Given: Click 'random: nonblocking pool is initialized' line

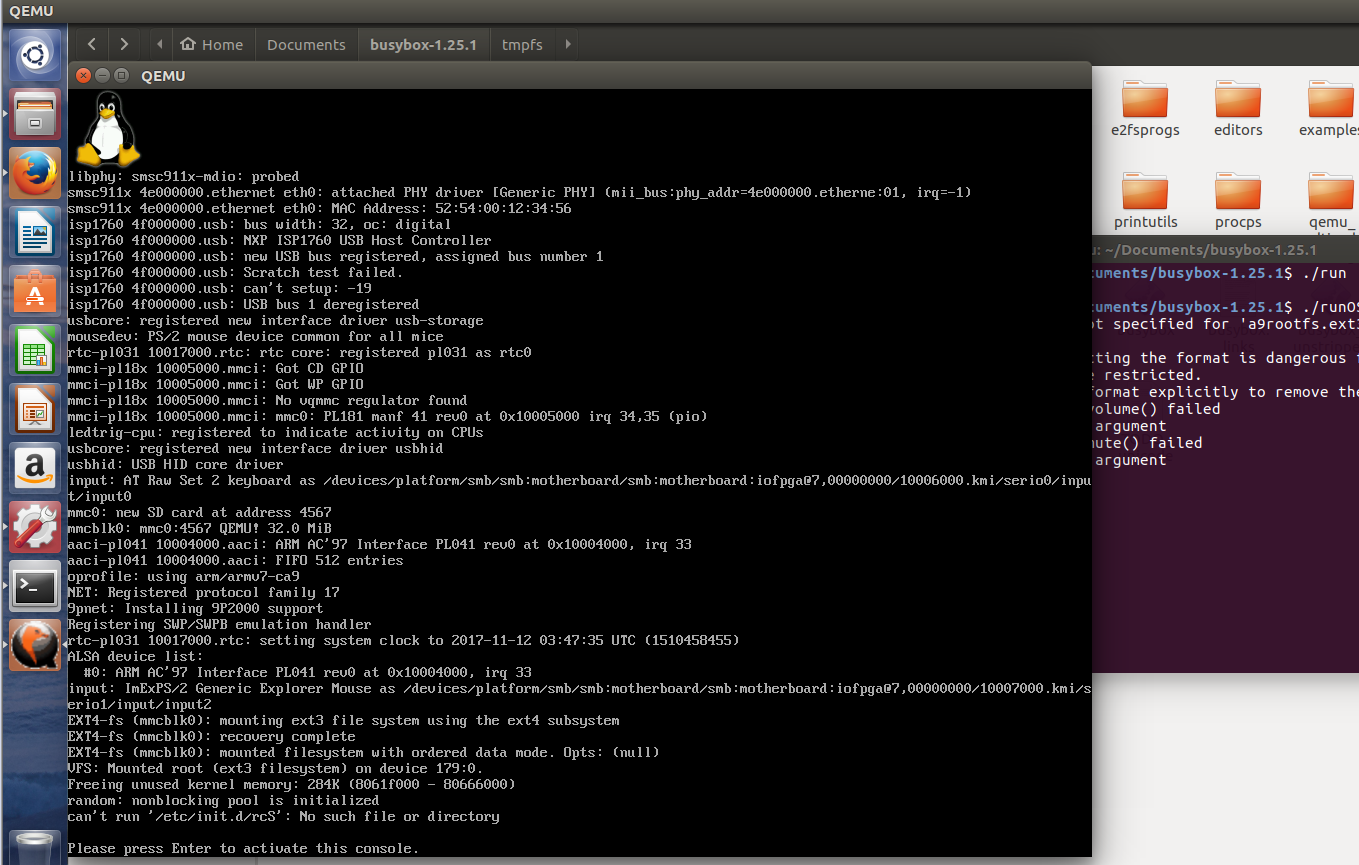Looking at the screenshot, I should (223, 800).
